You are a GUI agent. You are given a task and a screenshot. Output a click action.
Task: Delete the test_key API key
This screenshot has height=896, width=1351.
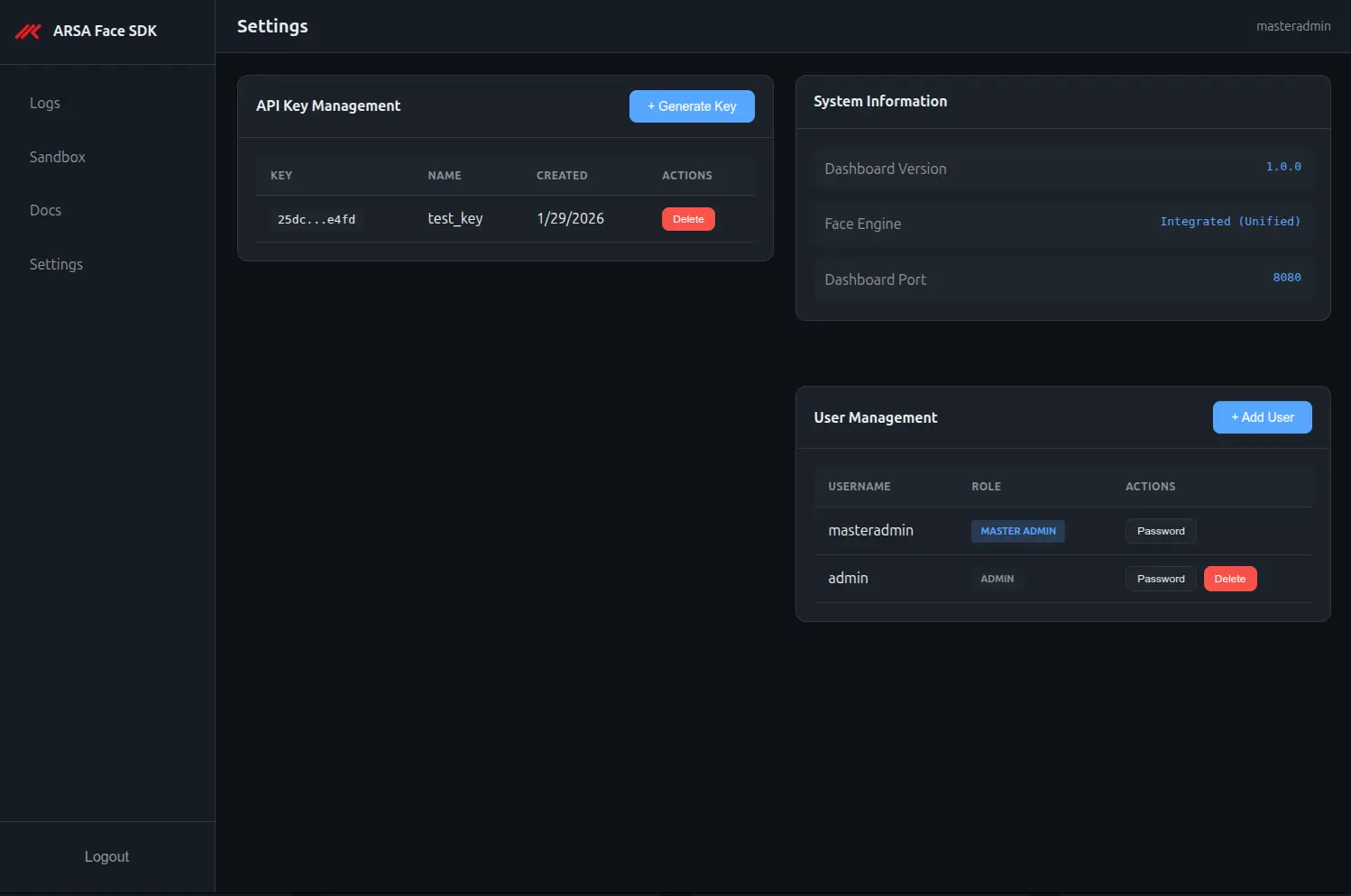pos(688,218)
